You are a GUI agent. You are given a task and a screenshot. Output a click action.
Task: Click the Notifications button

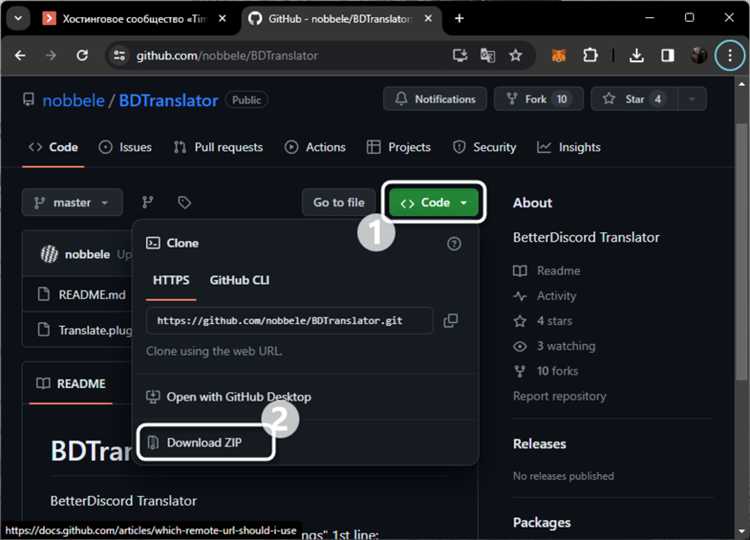[435, 99]
